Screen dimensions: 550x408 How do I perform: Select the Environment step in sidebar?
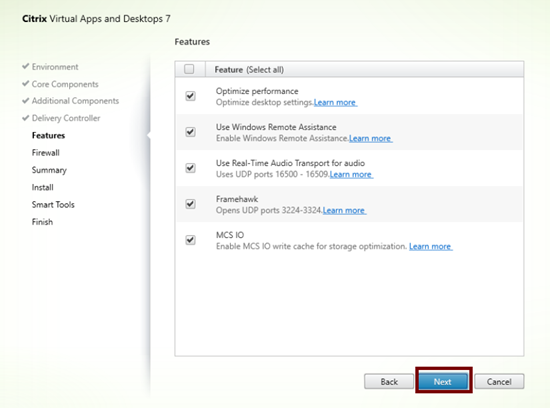55,67
